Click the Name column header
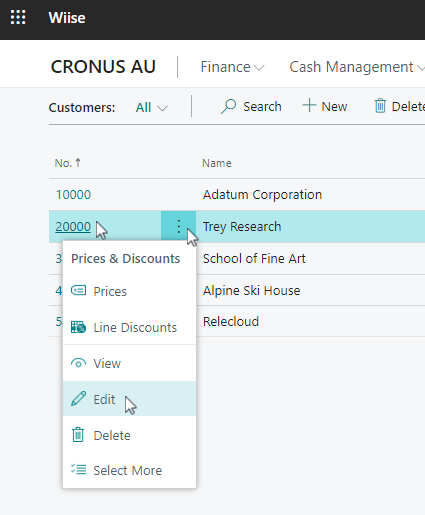The width and height of the screenshot is (425, 515). point(217,163)
